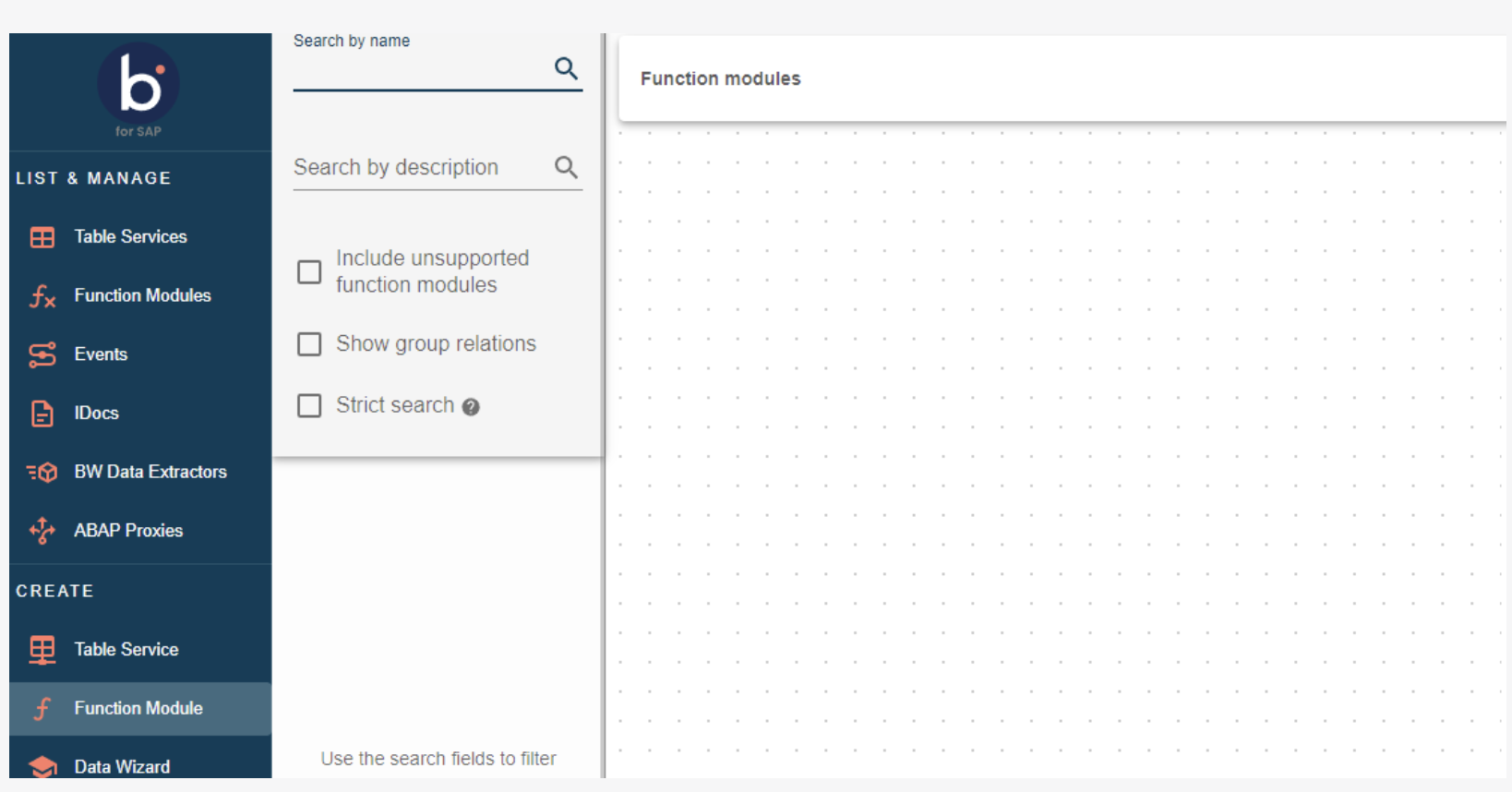The image size is (1512, 792).
Task: Click the IDocs document icon
Action: pos(42,414)
